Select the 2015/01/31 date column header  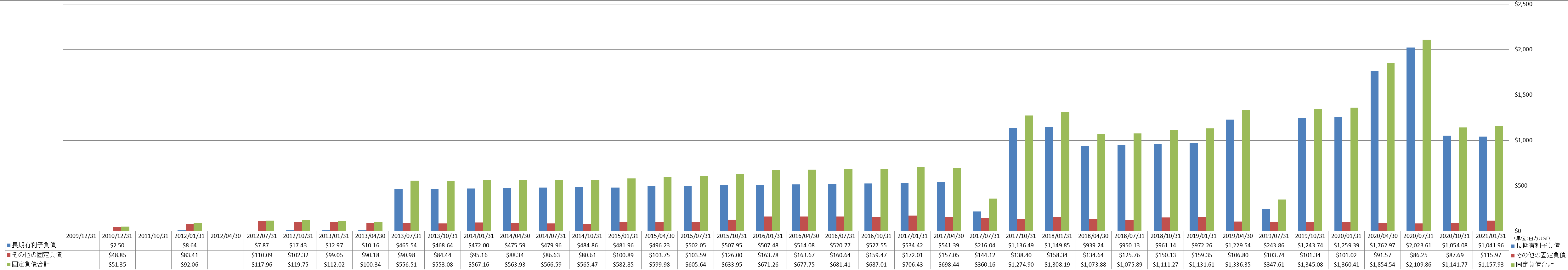click(624, 236)
